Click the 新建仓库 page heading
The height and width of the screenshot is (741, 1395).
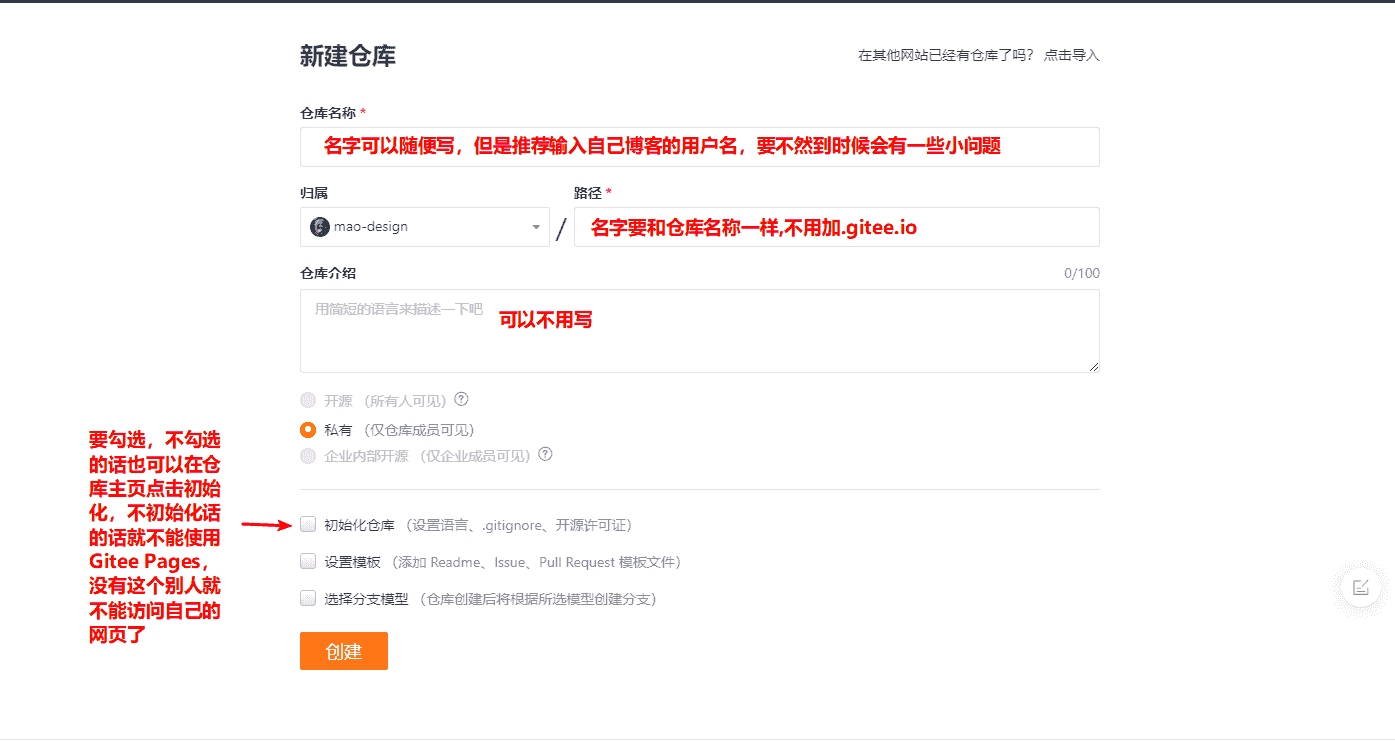click(348, 56)
